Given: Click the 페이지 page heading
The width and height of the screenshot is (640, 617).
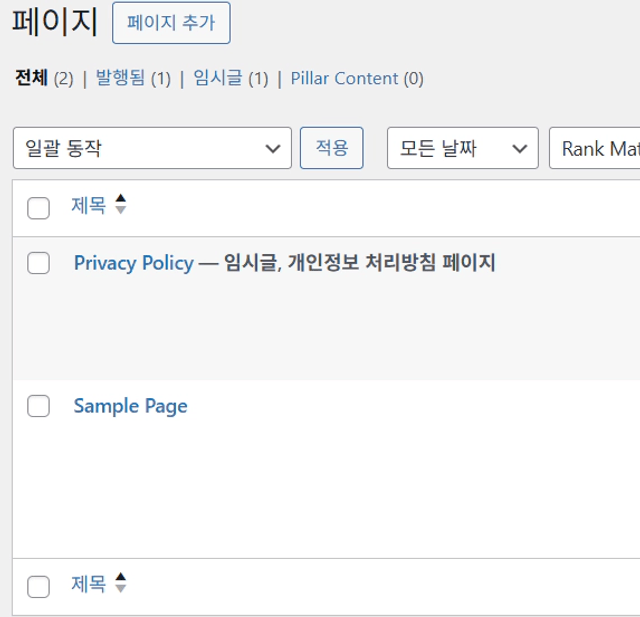Looking at the screenshot, I should pyautogui.click(x=54, y=22).
